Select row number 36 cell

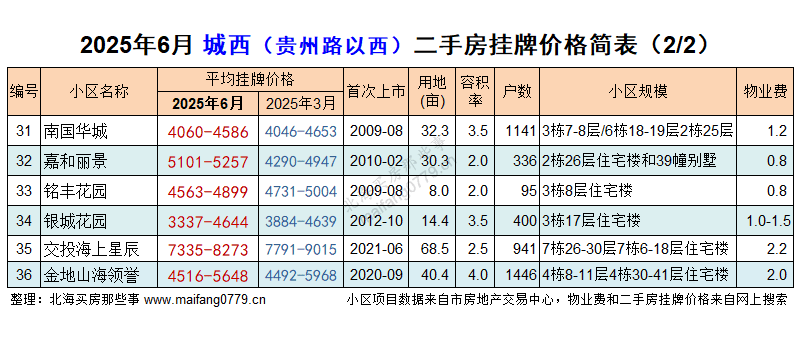tap(24, 275)
